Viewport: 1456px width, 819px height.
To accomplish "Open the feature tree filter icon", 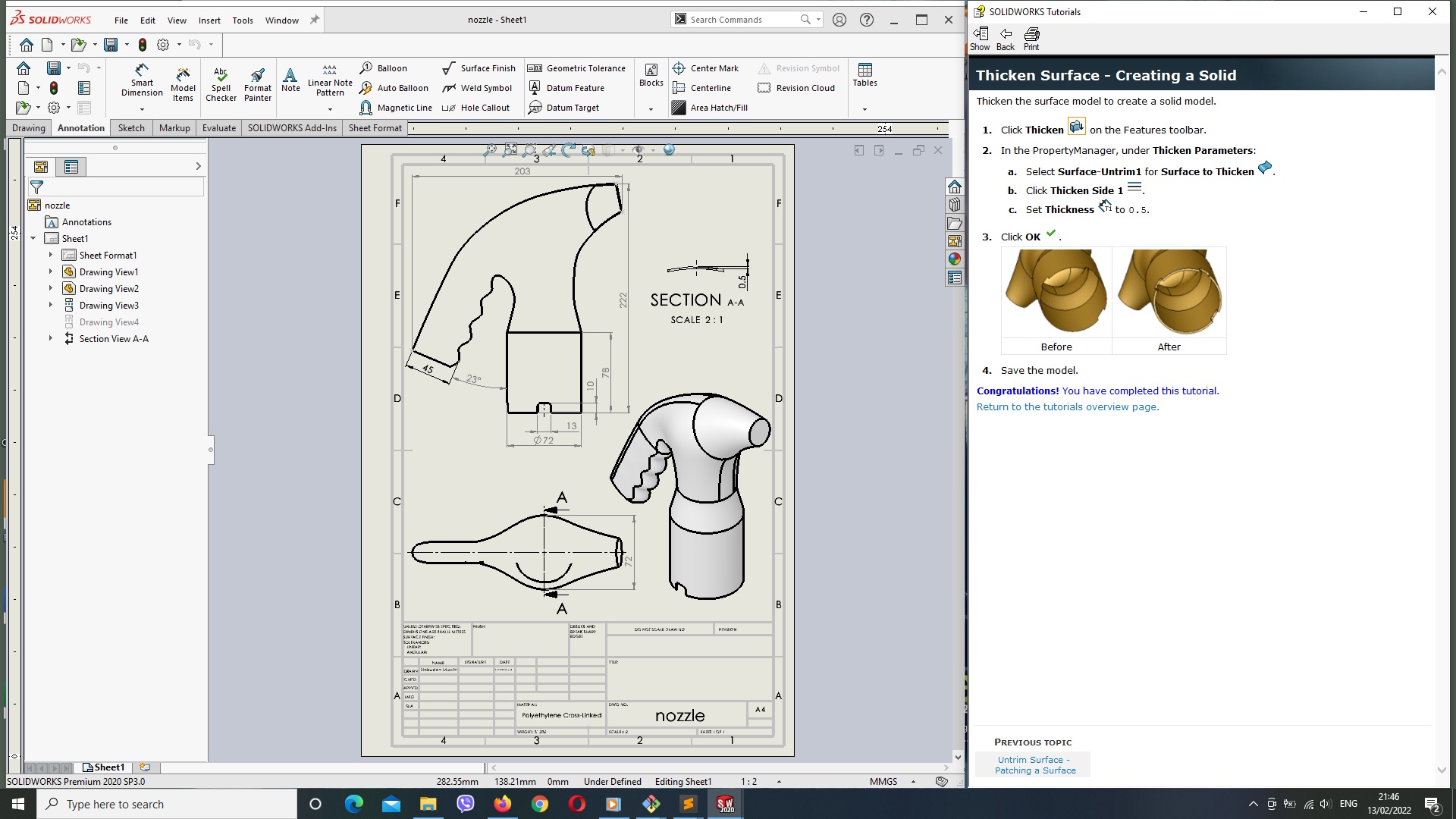I will click(x=36, y=187).
